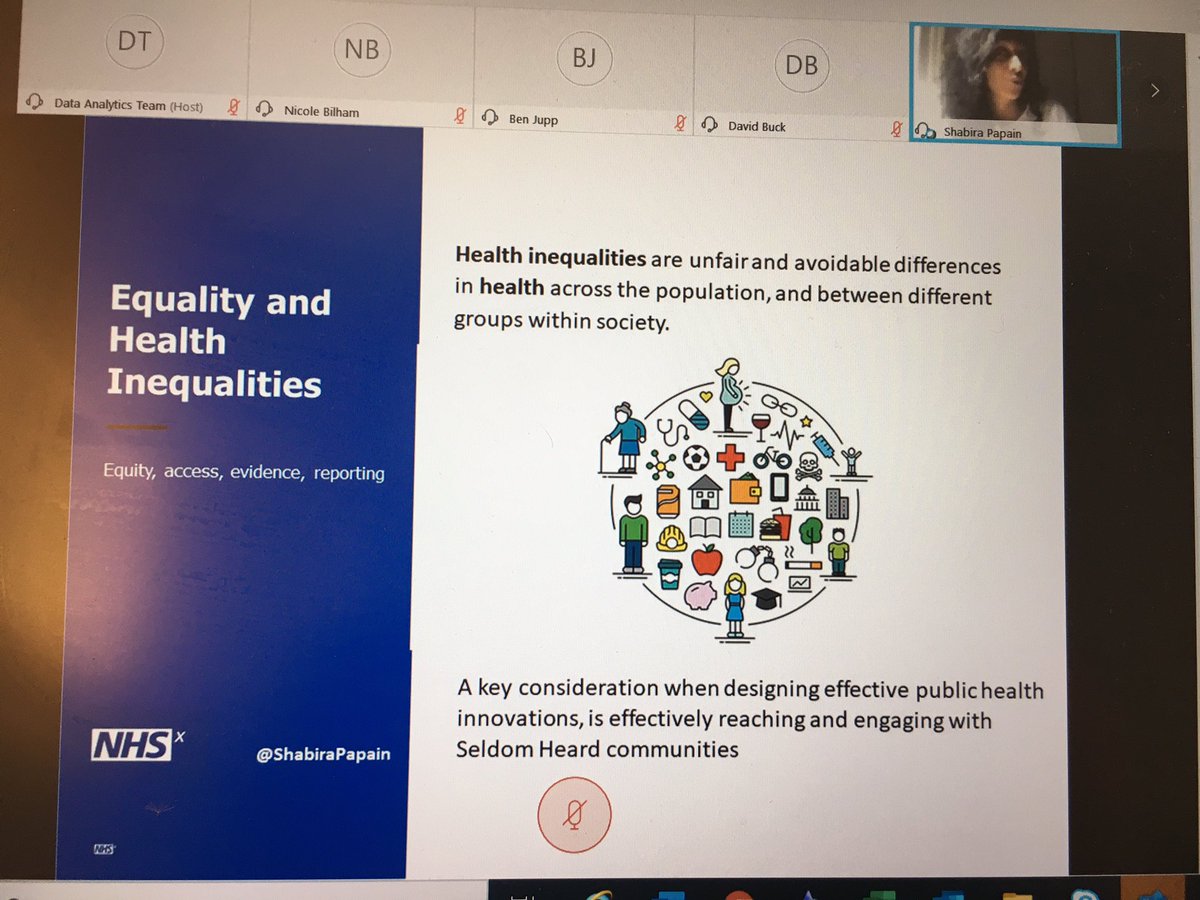Click the circular health inequalities infographic

point(737,500)
